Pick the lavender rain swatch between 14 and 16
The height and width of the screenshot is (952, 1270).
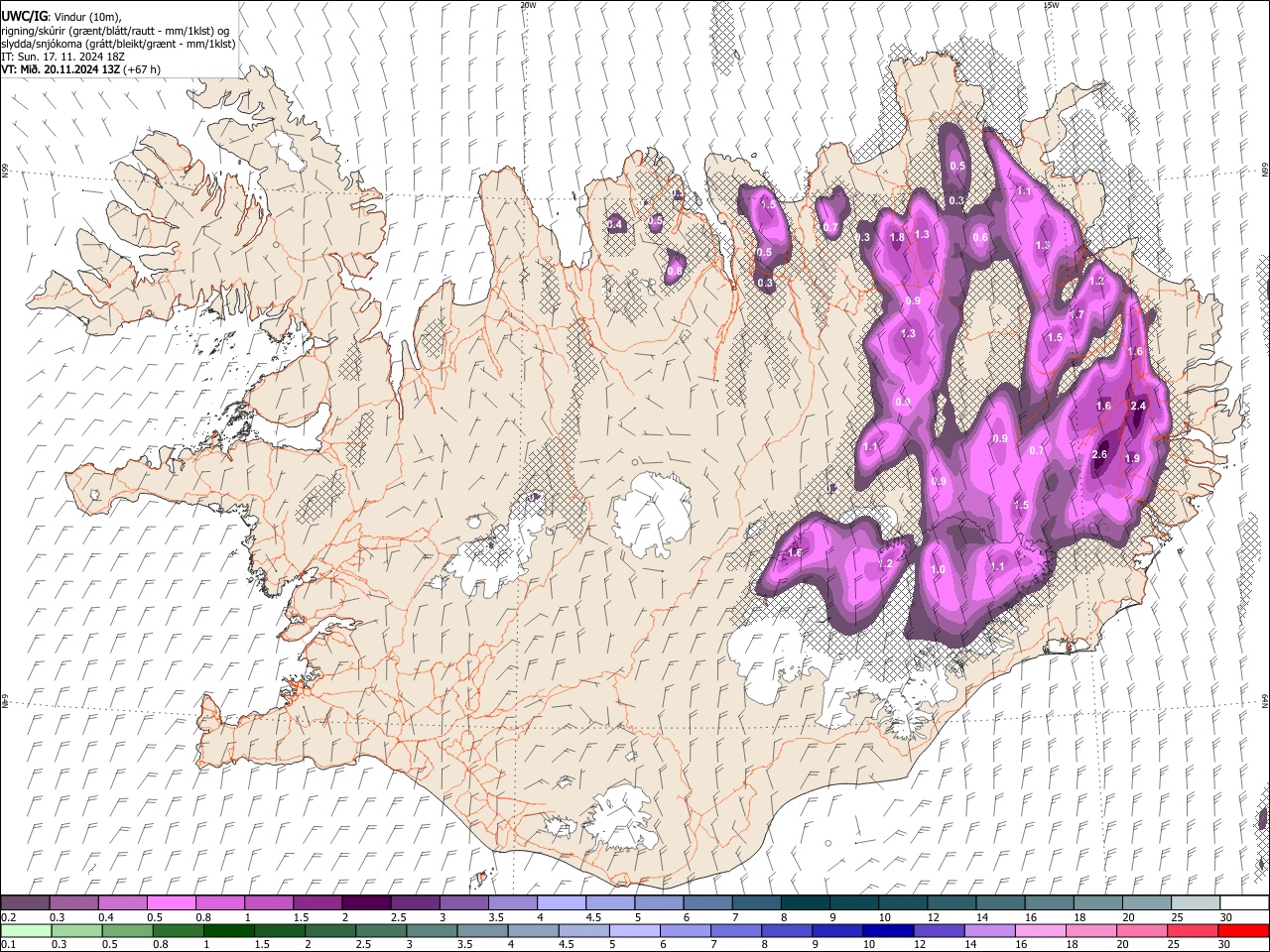(989, 930)
